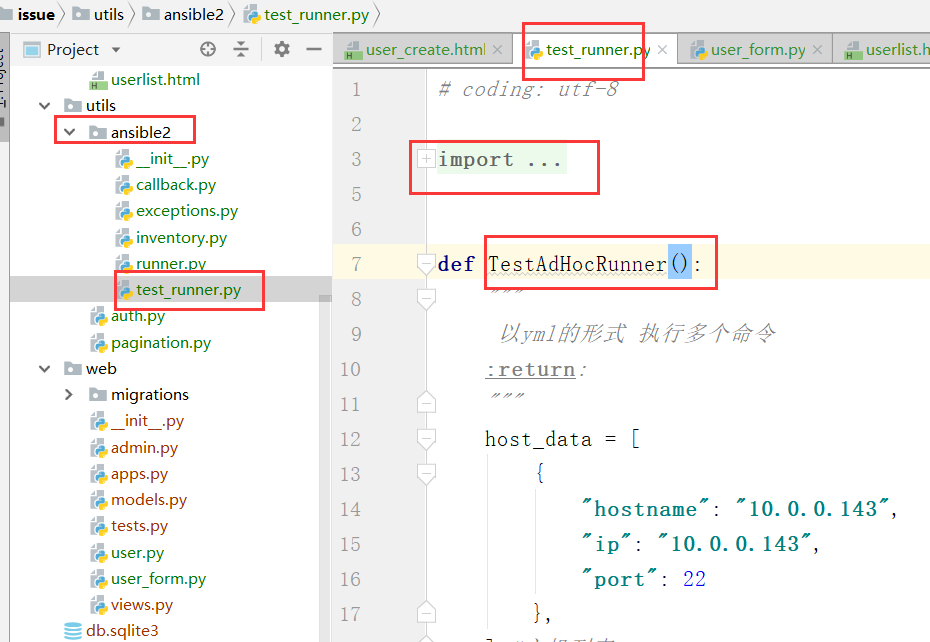Expand the folded import block

(426, 159)
